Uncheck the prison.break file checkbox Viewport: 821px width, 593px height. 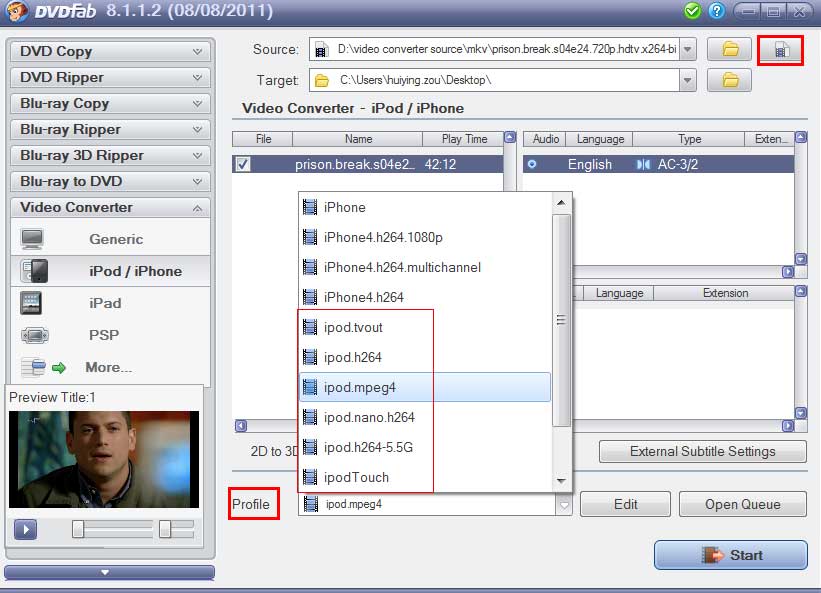(x=242, y=164)
